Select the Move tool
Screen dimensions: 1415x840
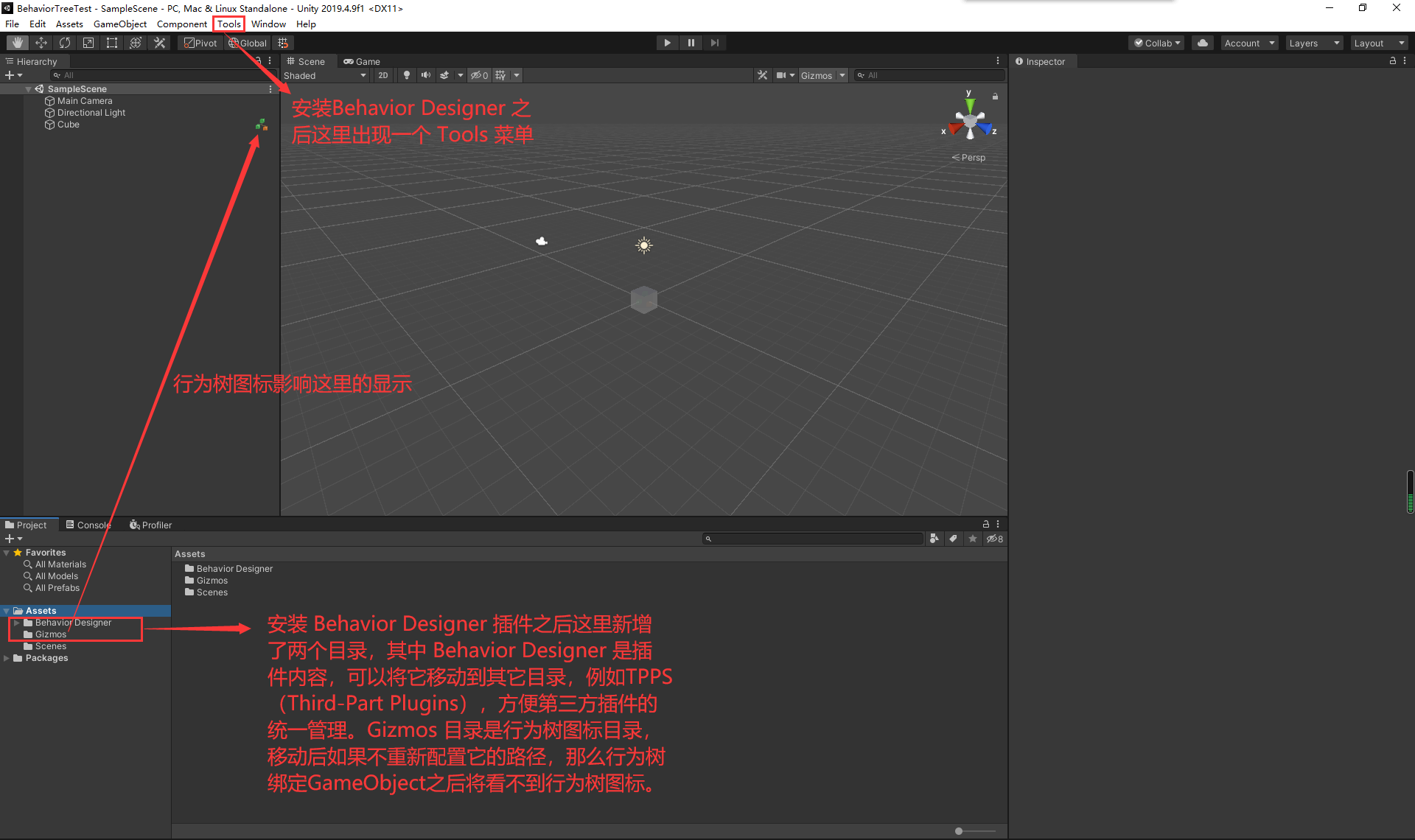41,42
